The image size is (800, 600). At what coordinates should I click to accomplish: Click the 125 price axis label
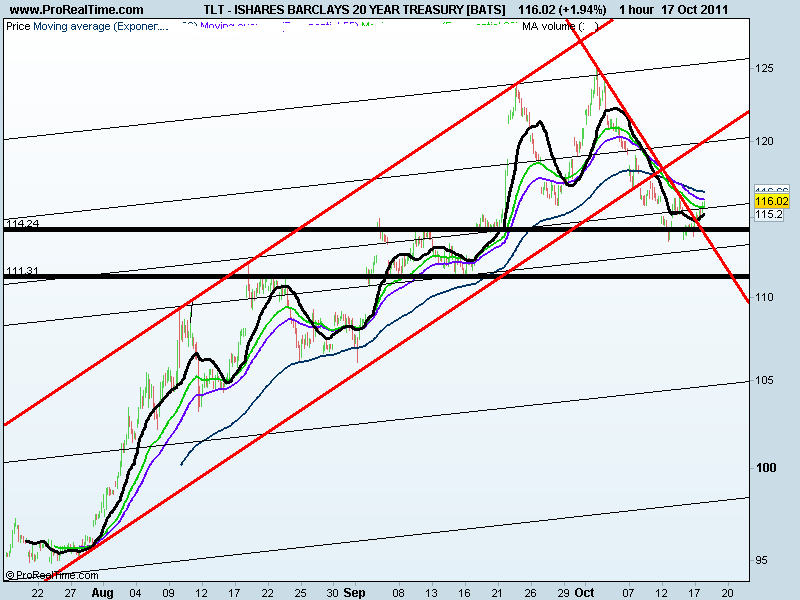point(764,68)
